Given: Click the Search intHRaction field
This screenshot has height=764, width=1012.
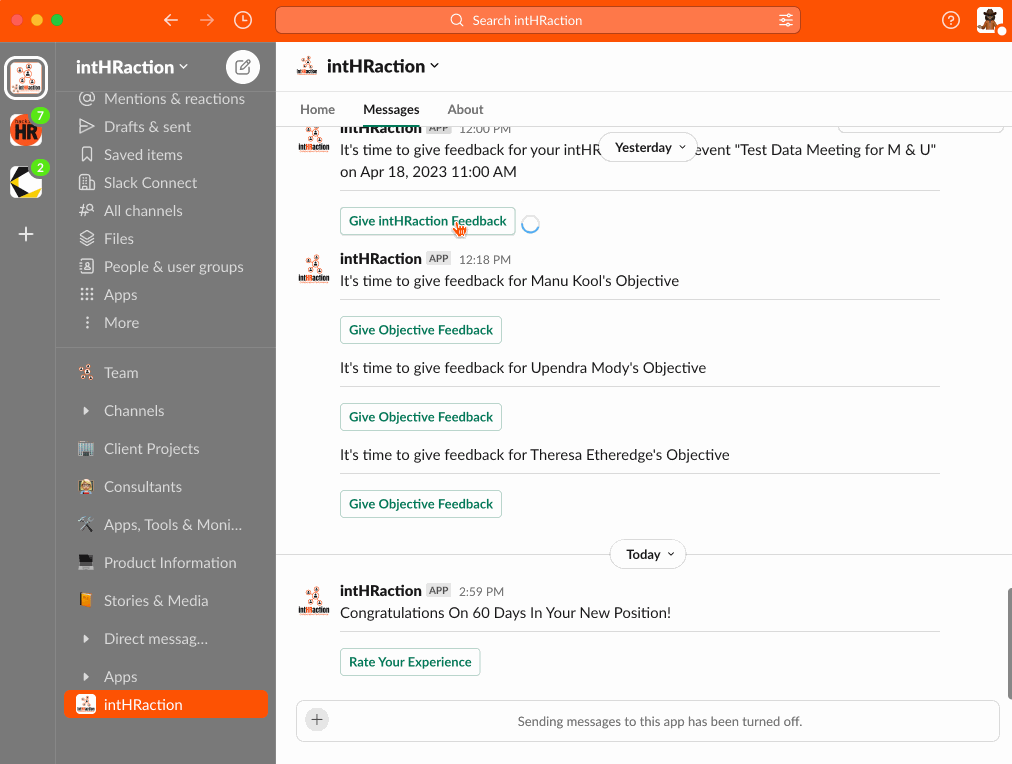Looking at the screenshot, I should click(x=538, y=20).
